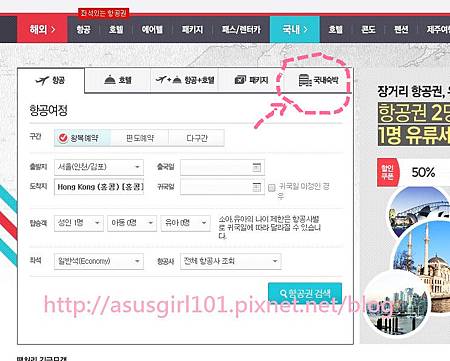Open the 전체 항공사 조회 airline dropdown

[231, 261]
